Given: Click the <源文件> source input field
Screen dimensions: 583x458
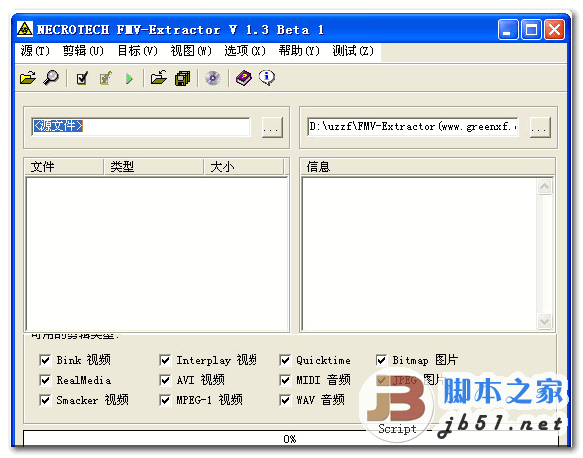Looking at the screenshot, I should click(x=141, y=126).
